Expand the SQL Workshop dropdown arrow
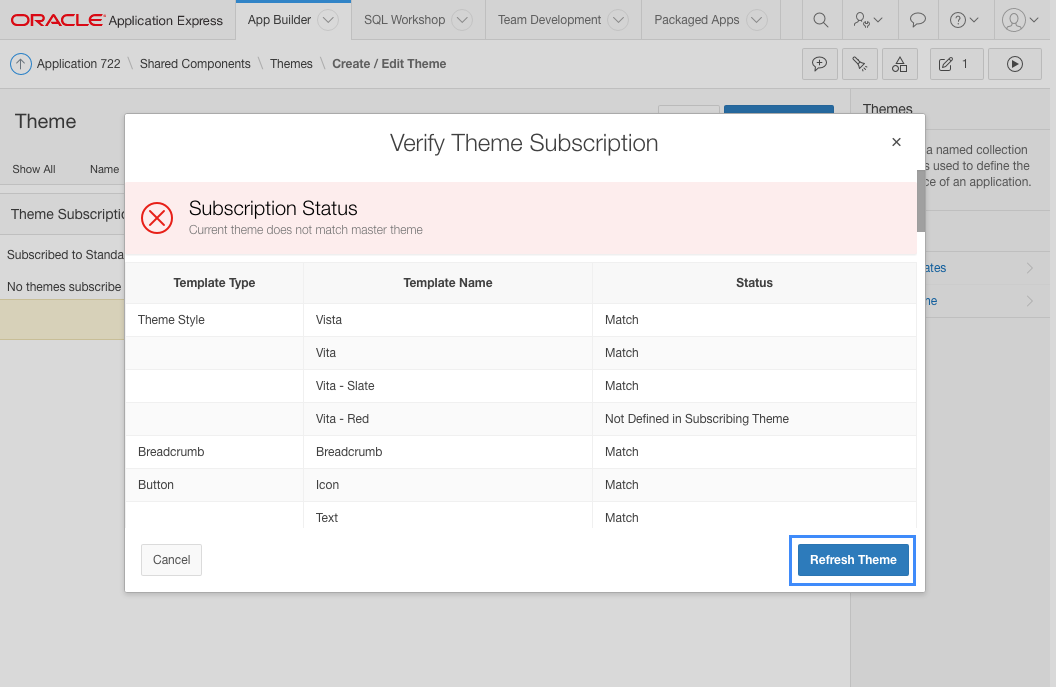Screen dimensions: 1056x687 [461, 20]
